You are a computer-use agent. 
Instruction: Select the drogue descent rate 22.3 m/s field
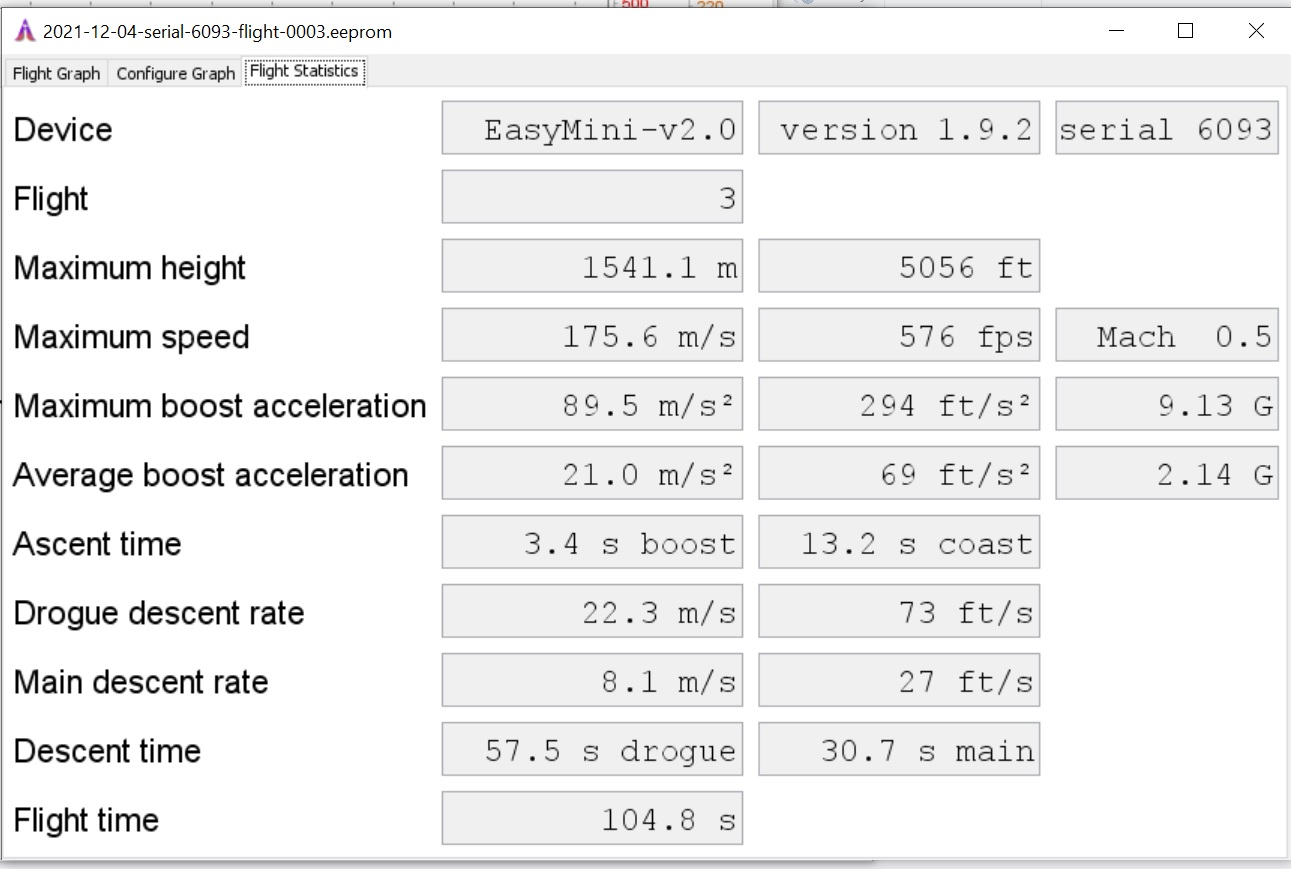[x=592, y=612]
